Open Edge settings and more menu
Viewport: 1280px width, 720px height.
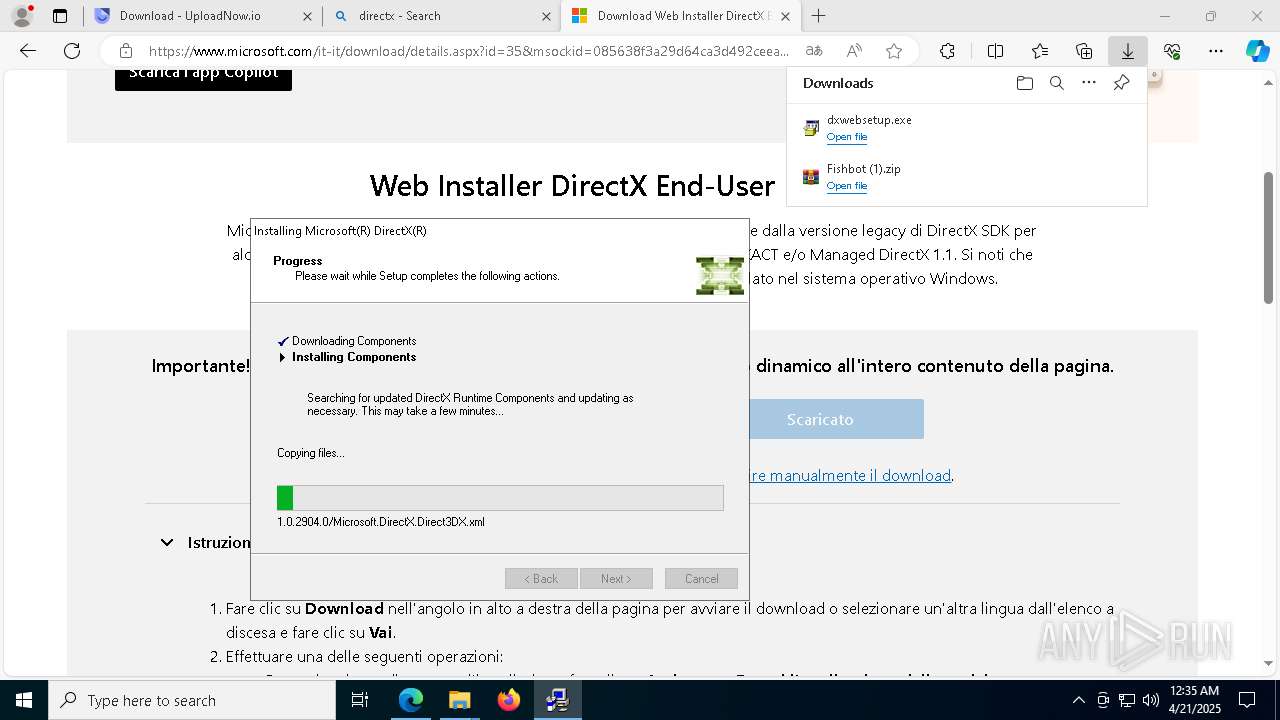pyautogui.click(x=1215, y=51)
